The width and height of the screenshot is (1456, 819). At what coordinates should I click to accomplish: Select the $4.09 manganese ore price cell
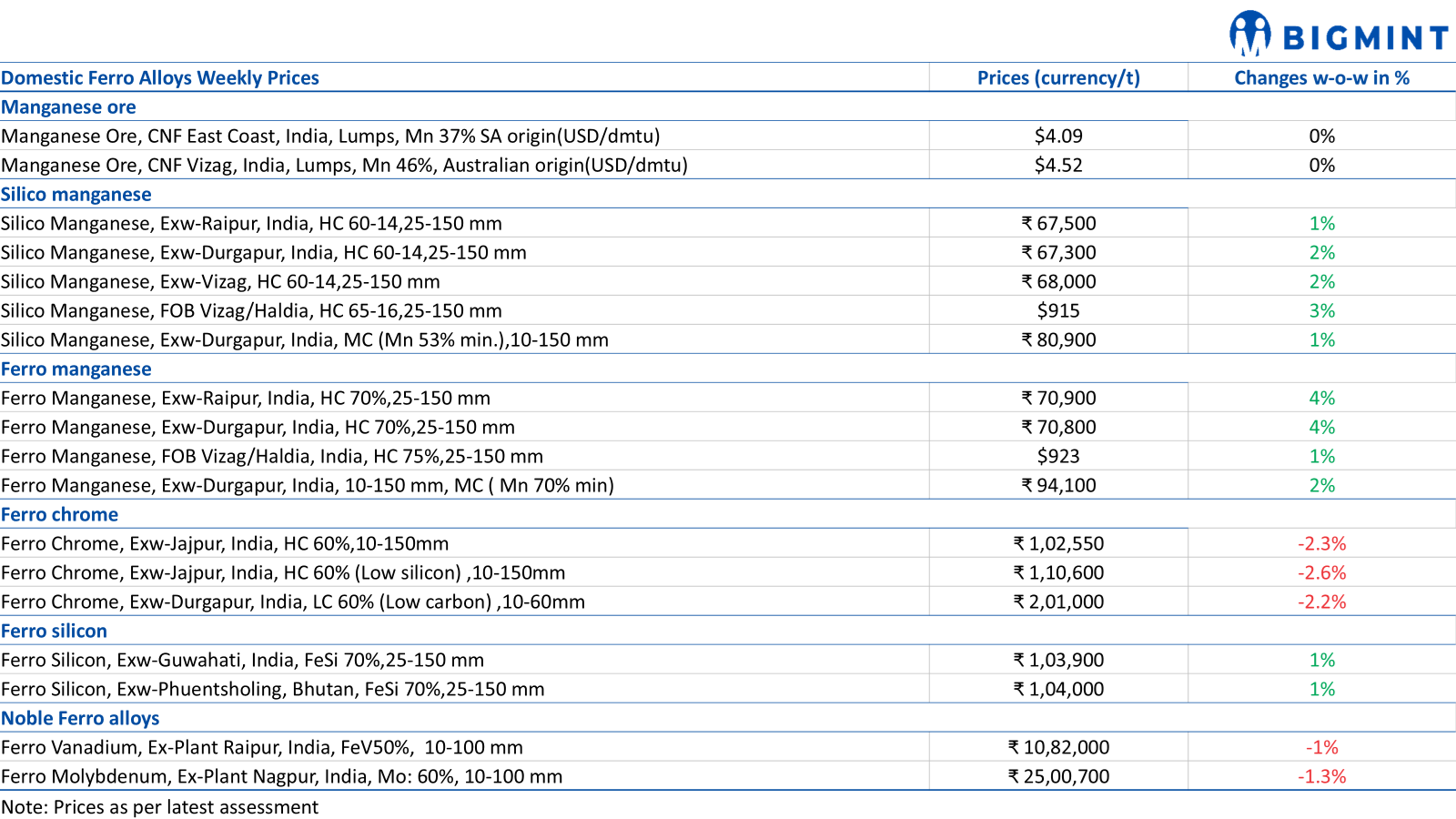coord(1058,136)
